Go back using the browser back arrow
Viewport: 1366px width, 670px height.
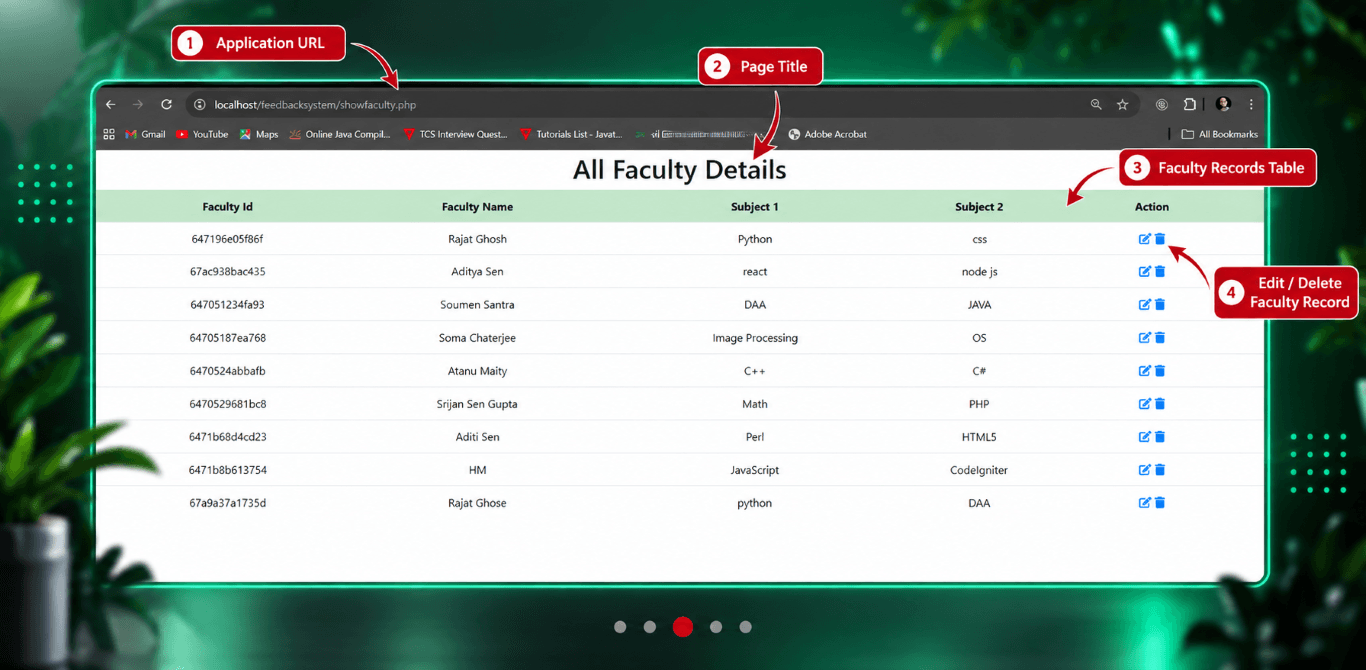pos(111,105)
